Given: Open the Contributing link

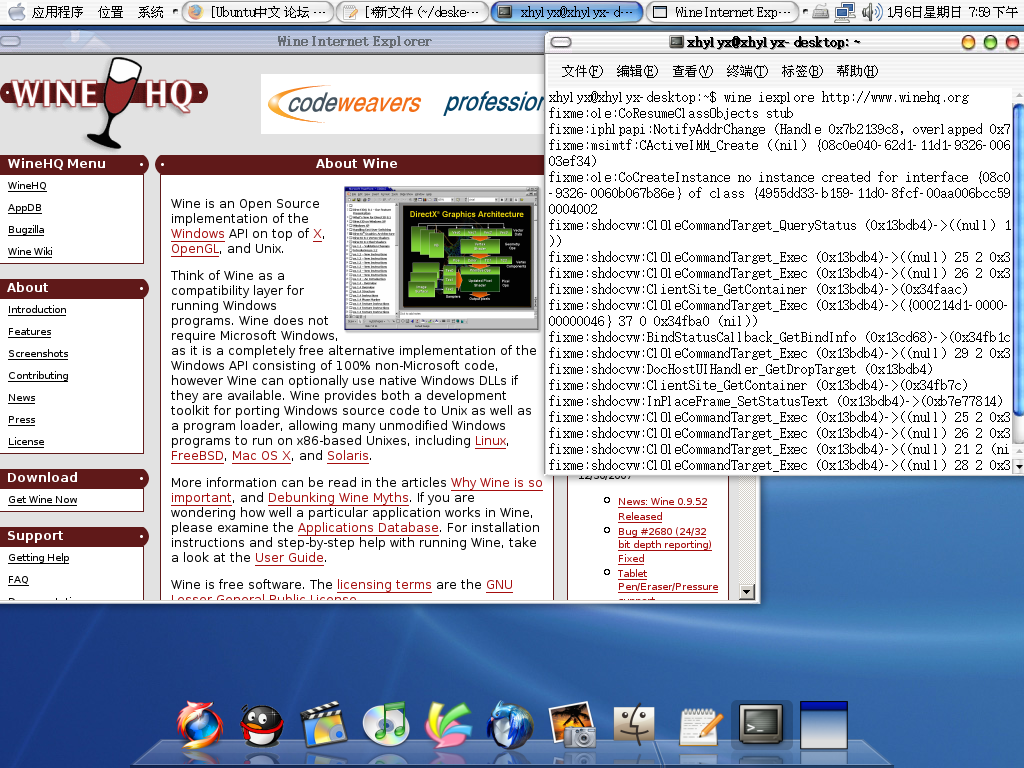Looking at the screenshot, I should pyautogui.click(x=38, y=376).
